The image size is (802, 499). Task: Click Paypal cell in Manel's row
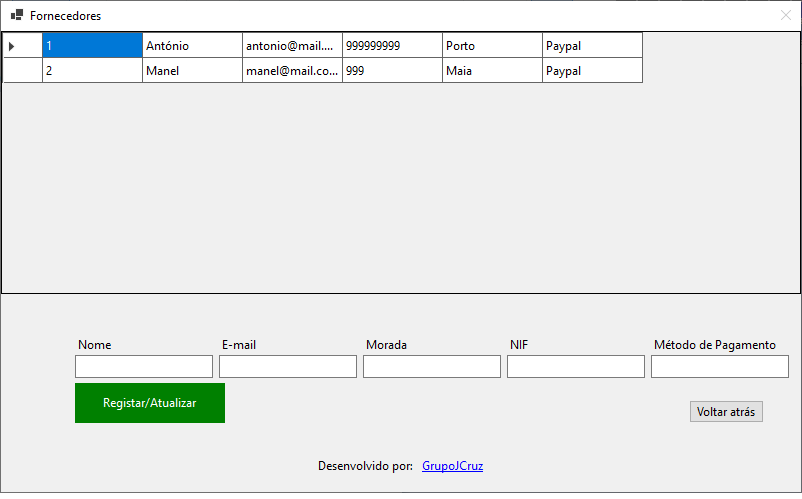pos(592,71)
